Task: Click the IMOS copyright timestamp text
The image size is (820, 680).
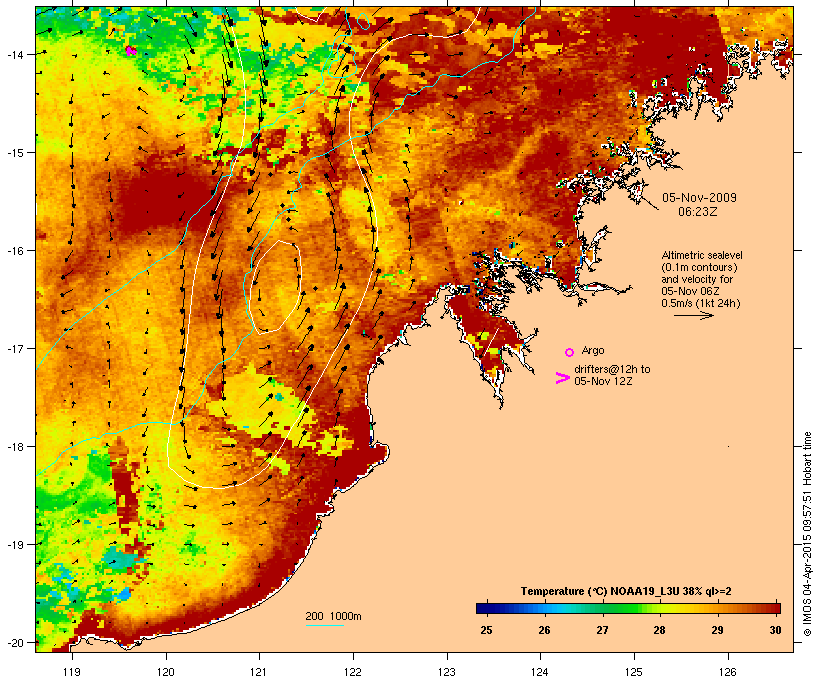Action: pyautogui.click(x=807, y=535)
